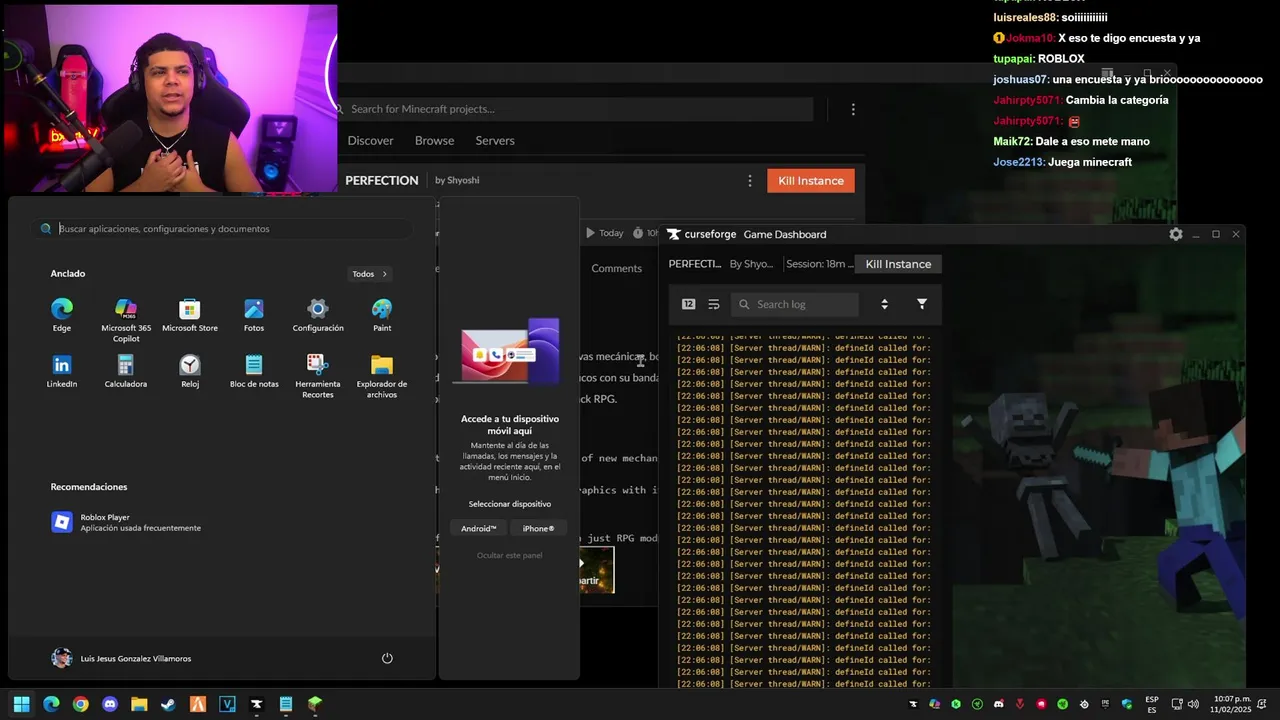Open the log filter funnel
This screenshot has width=1280, height=720.
[922, 304]
